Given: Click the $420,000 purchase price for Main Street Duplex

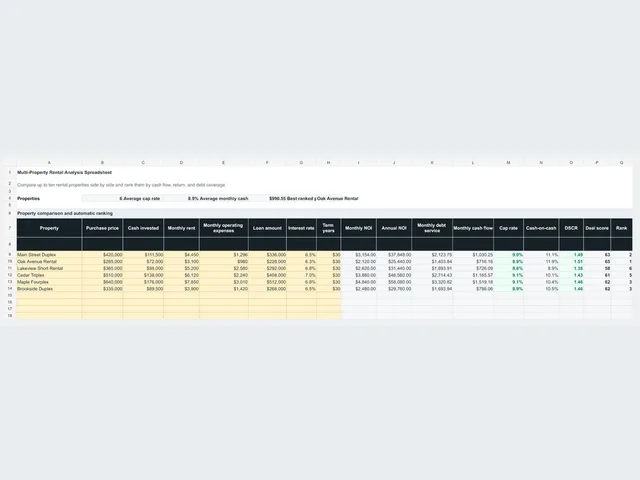Looking at the screenshot, I should [x=102, y=255].
